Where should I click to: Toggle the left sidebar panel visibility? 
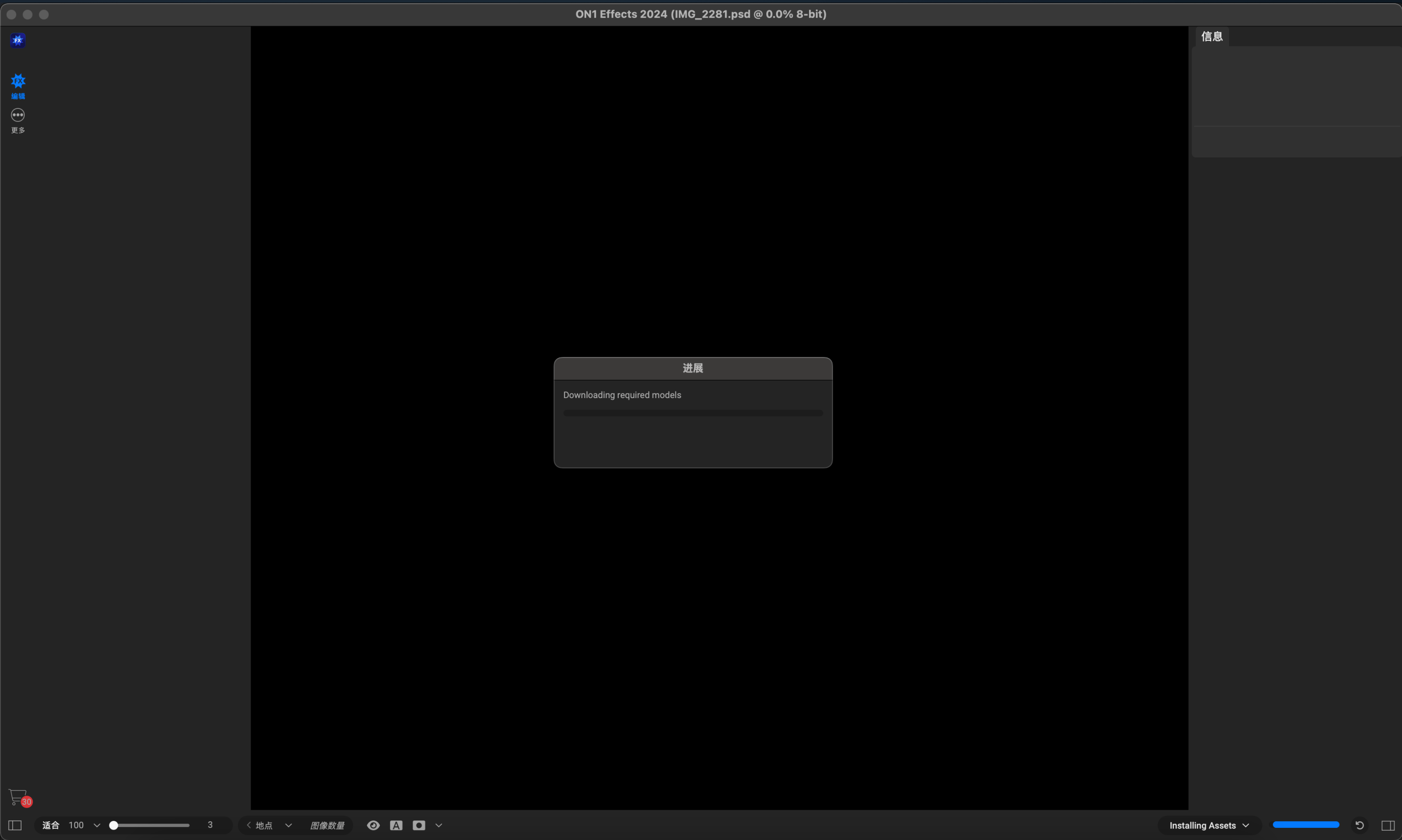15,825
